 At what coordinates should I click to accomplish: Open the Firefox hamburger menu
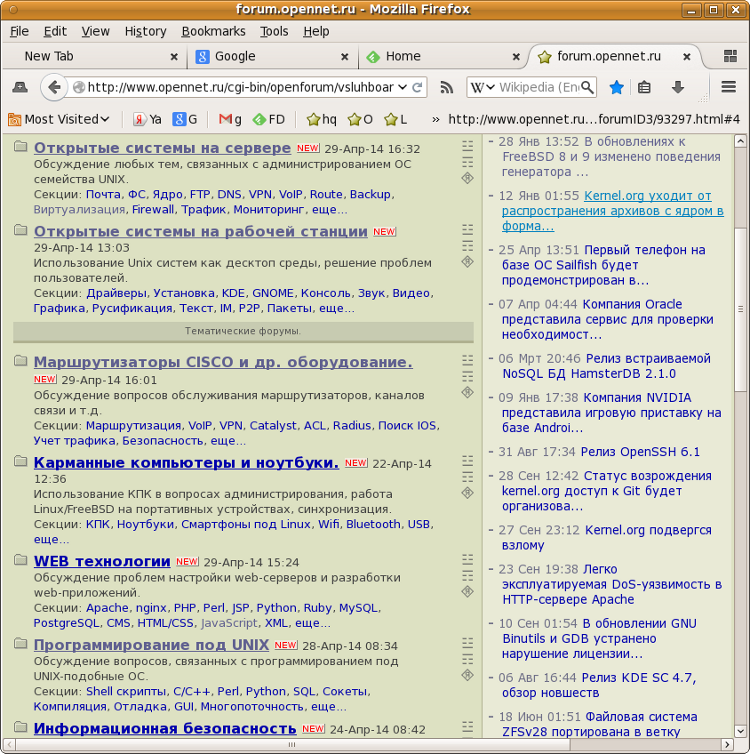729,88
